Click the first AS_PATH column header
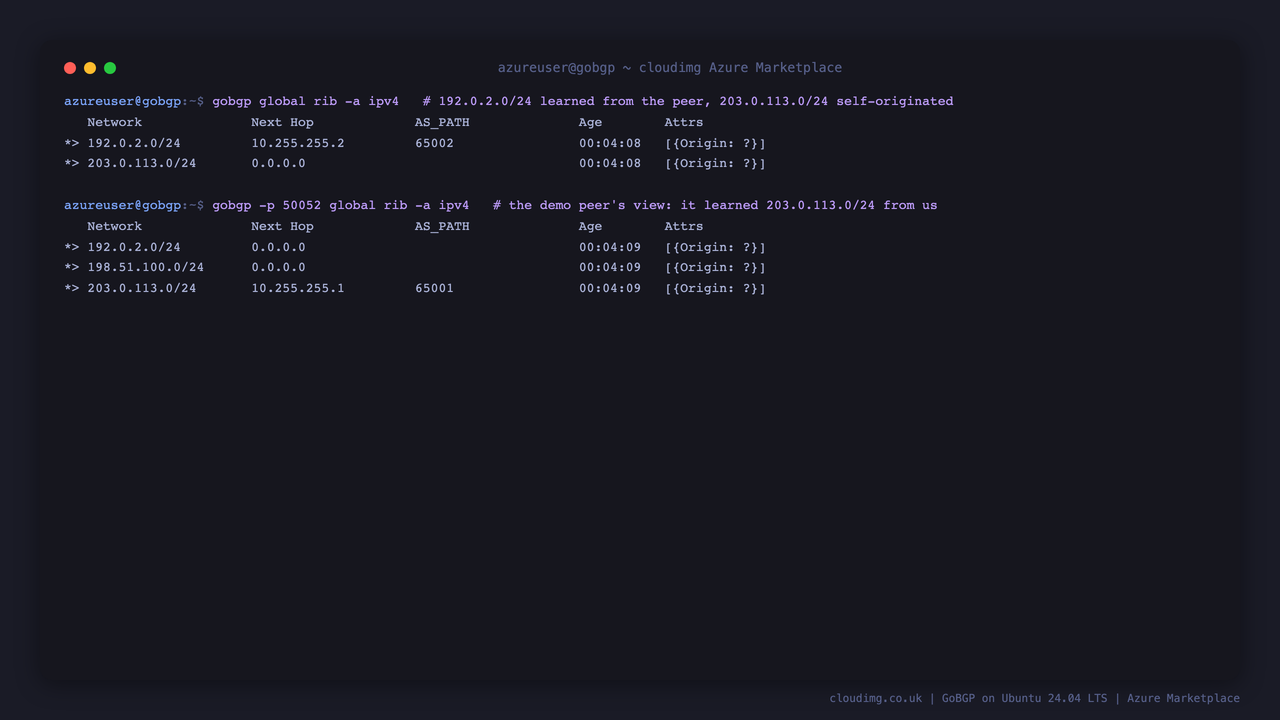Screen dimensions: 1280x720 [442, 122]
